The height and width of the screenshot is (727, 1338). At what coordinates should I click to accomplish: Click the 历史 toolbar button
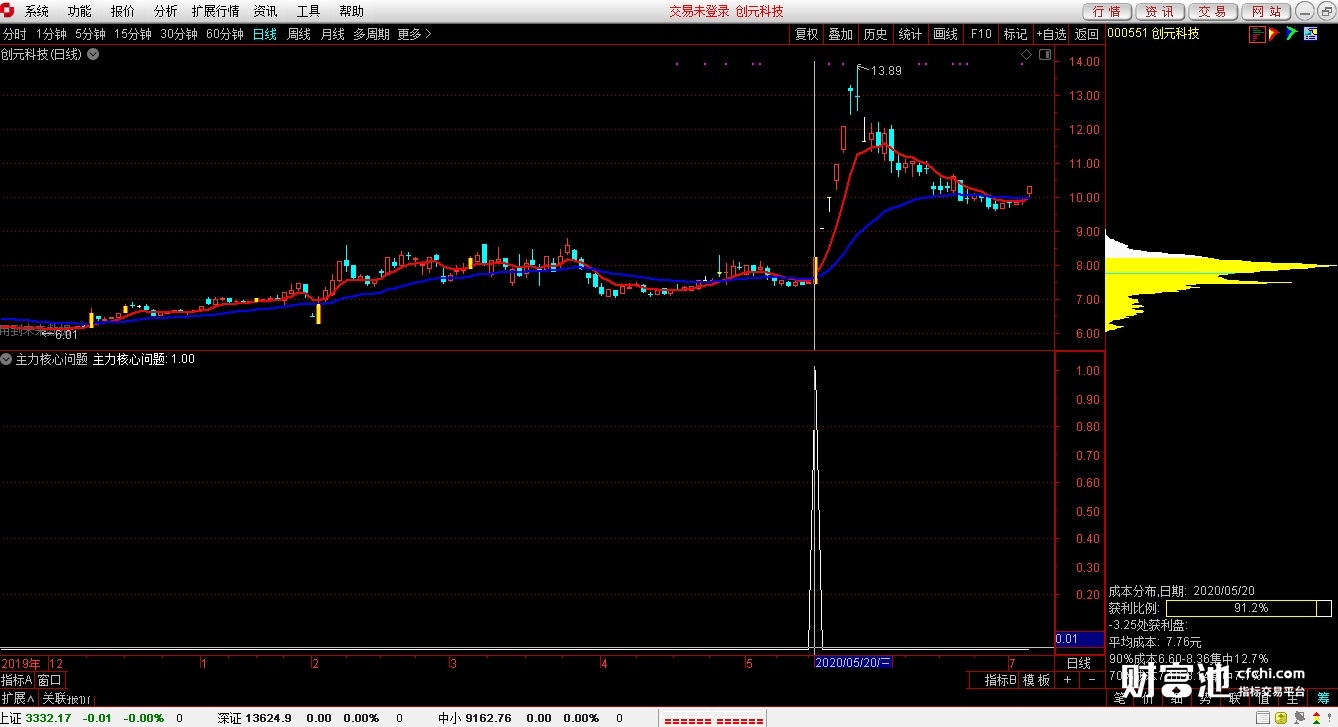tap(876, 34)
